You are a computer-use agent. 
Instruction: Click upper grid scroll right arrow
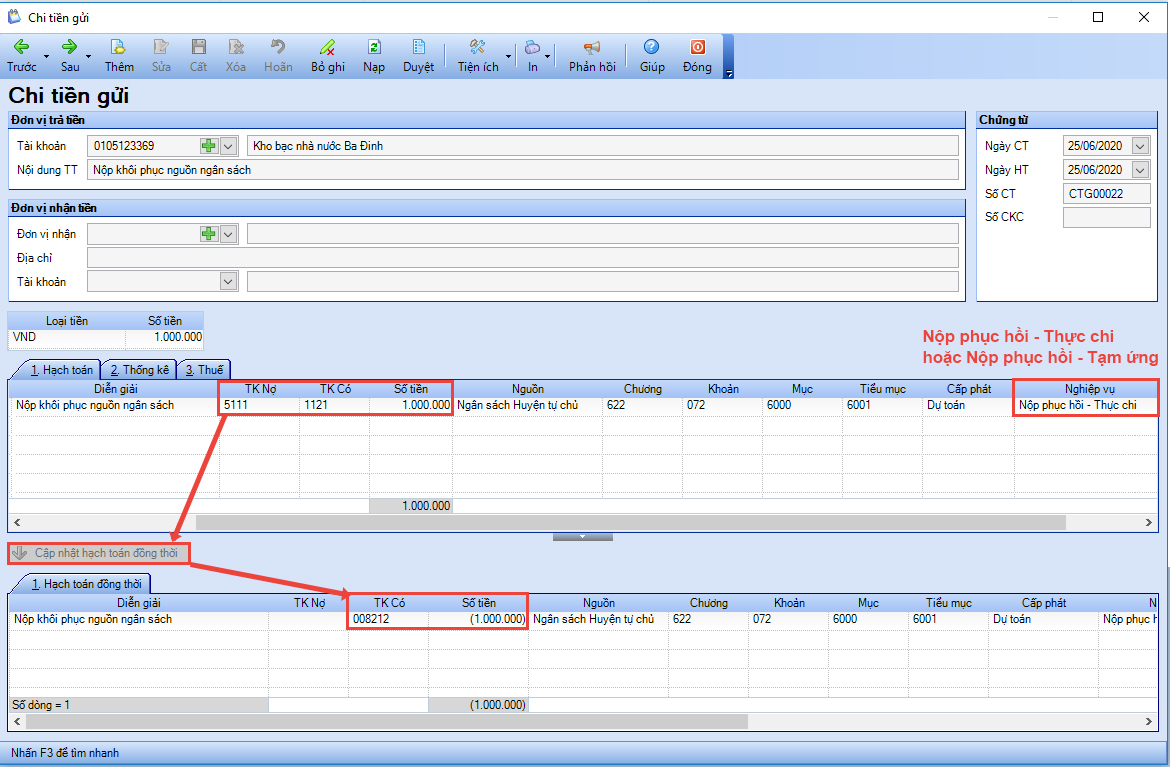pyautogui.click(x=1149, y=522)
